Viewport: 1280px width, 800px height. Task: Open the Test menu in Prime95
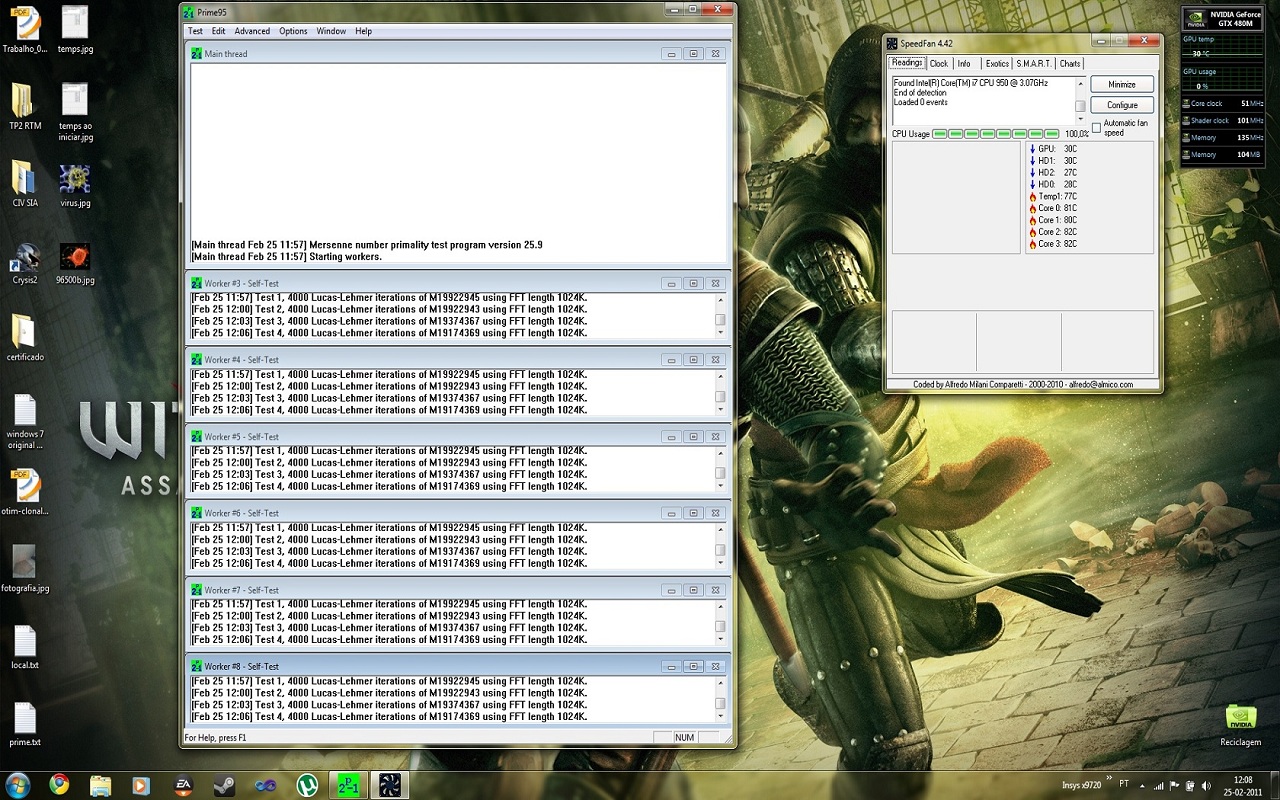click(195, 31)
